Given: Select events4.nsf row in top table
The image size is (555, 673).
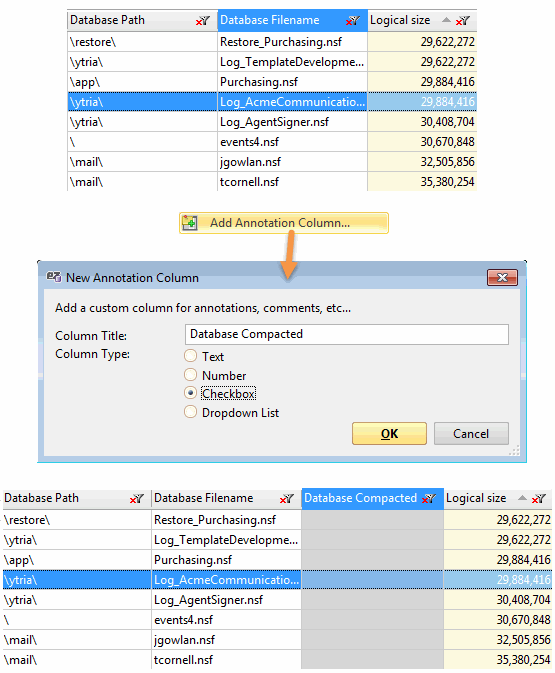Looking at the screenshot, I should 272,142.
